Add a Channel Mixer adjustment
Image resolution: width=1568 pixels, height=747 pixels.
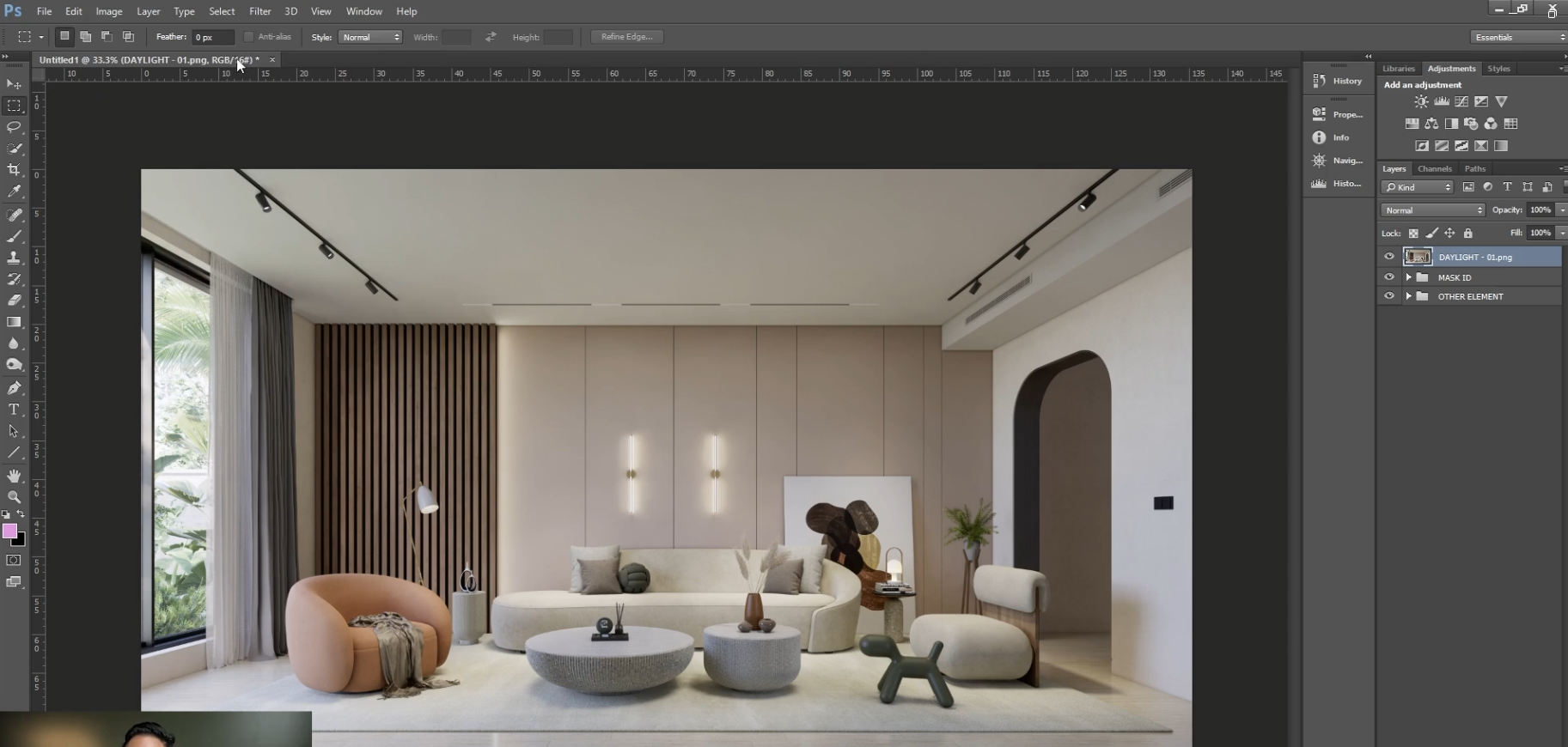[x=1491, y=124]
